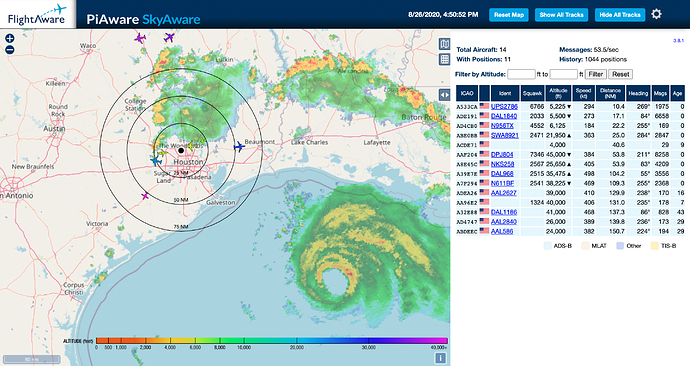Open the settings gear icon
This screenshot has height=366, width=690.
click(656, 14)
